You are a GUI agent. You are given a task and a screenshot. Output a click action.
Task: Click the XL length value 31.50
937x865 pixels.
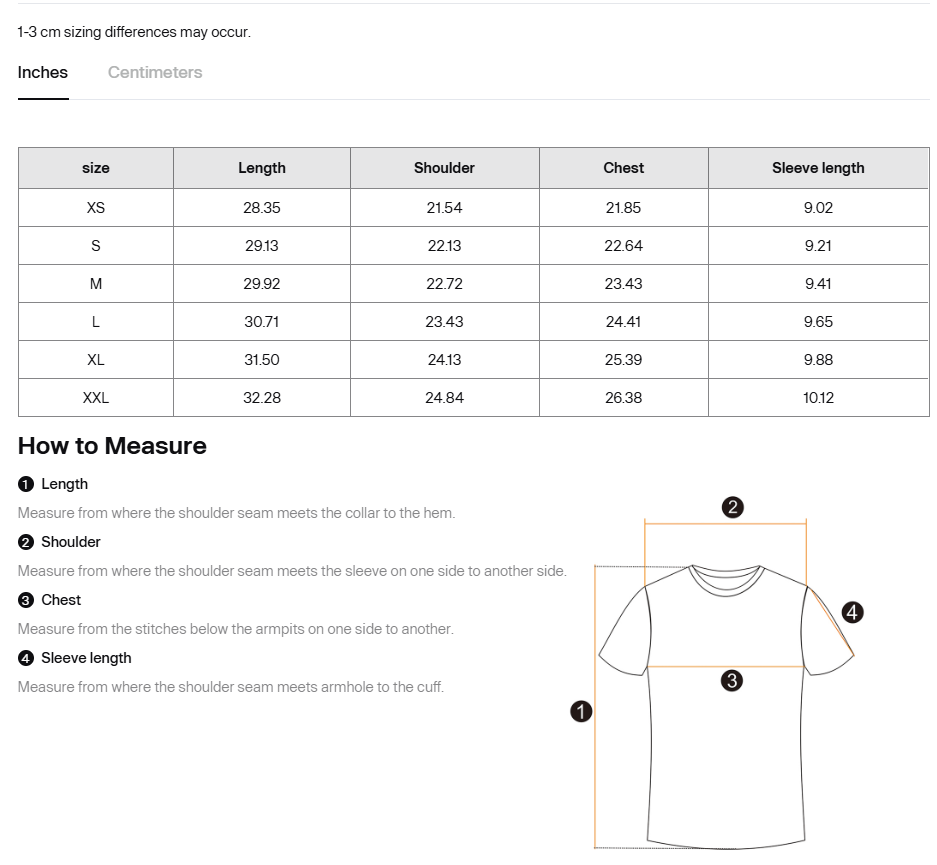pyautogui.click(x=262, y=360)
